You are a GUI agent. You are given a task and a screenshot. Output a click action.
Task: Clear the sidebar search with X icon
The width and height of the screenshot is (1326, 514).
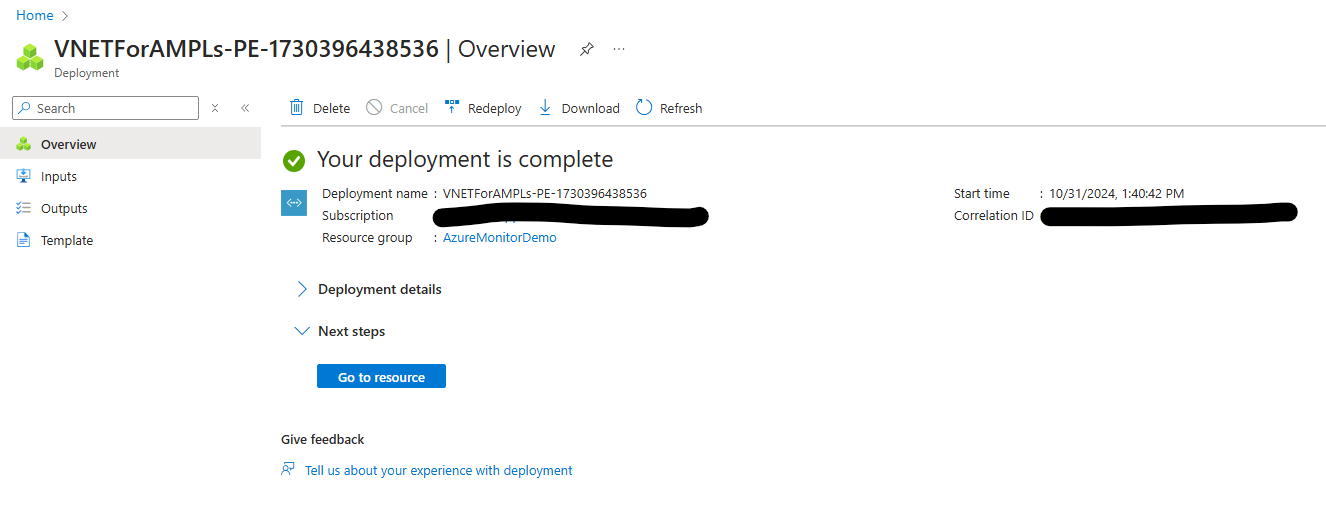click(x=215, y=108)
